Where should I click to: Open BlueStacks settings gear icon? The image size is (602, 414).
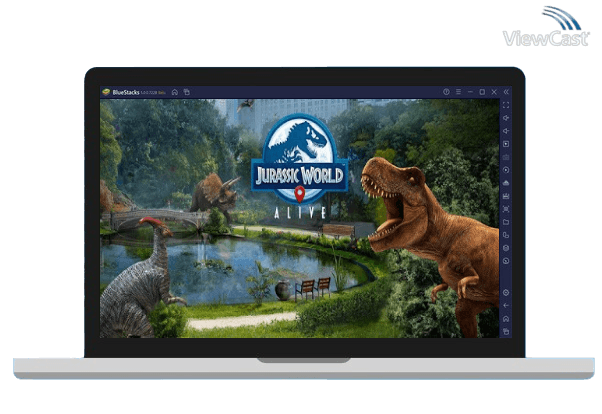[506, 293]
